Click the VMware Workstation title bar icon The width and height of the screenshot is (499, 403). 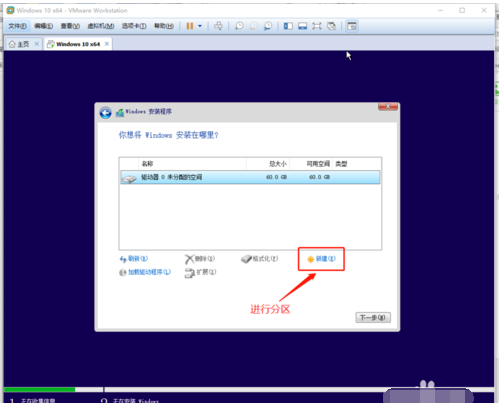point(10,10)
